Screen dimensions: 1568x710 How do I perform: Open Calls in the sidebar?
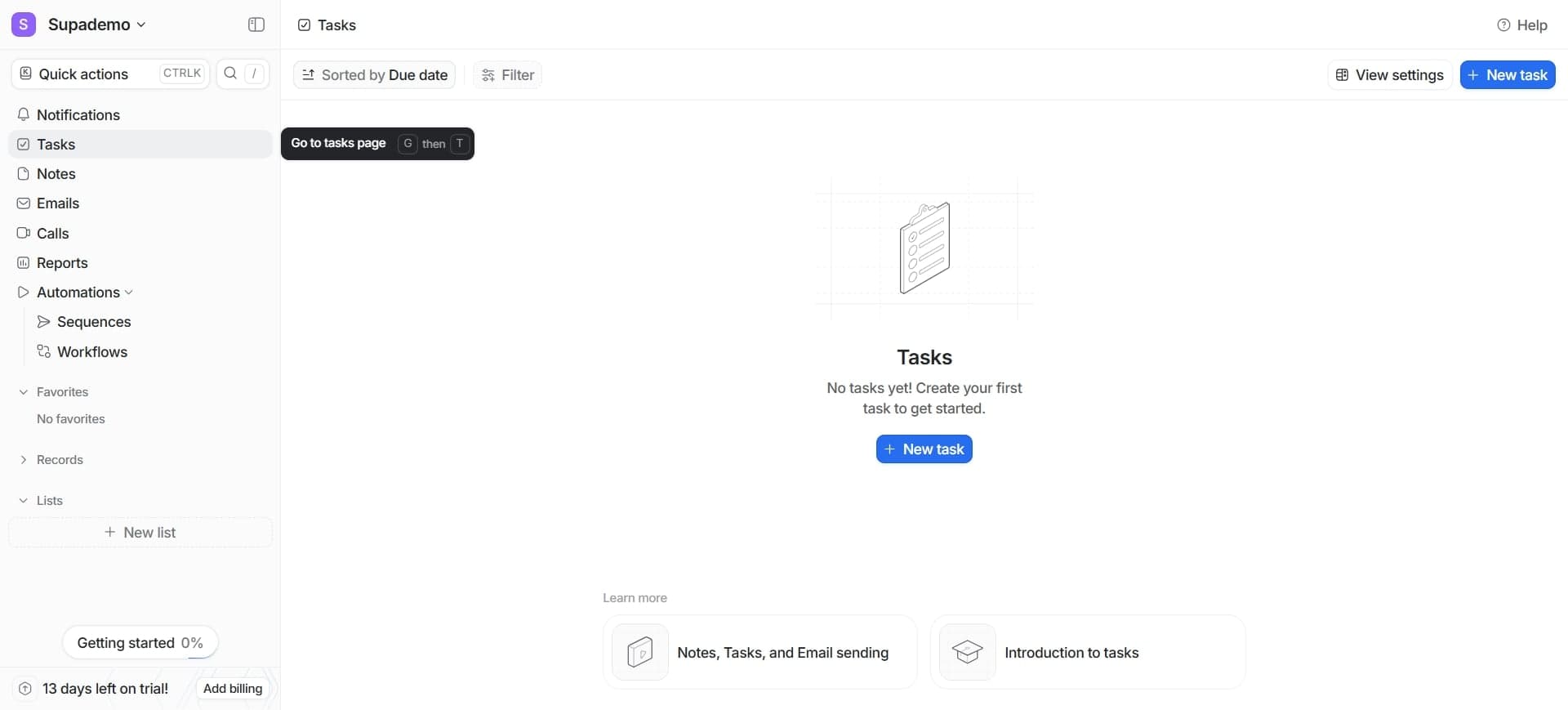[140, 233]
